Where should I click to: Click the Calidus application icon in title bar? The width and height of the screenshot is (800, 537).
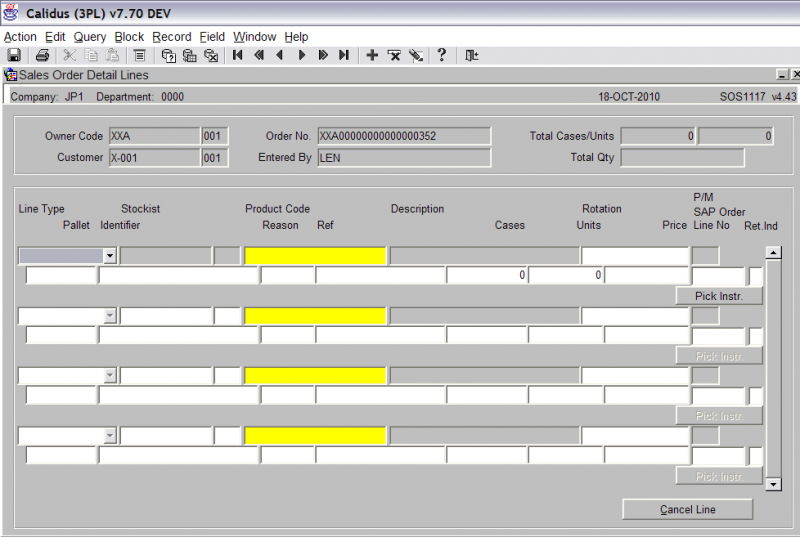point(11,13)
